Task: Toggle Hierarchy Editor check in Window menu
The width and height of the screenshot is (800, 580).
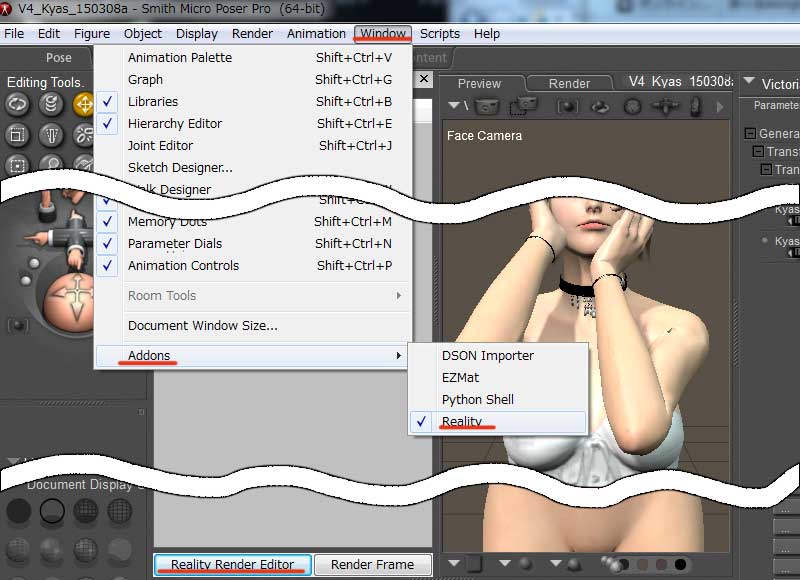Action: click(107, 123)
